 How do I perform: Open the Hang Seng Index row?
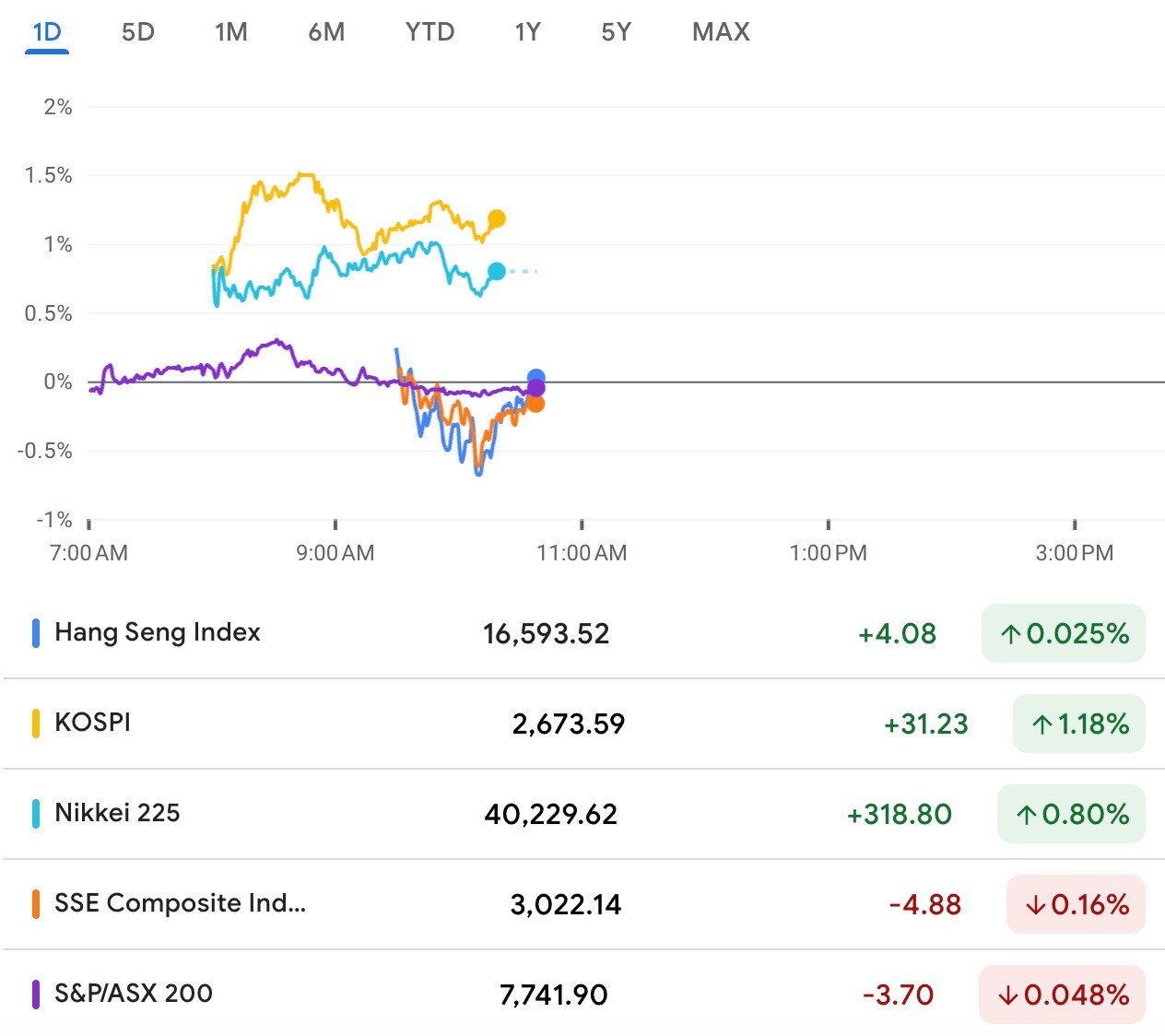582,633
